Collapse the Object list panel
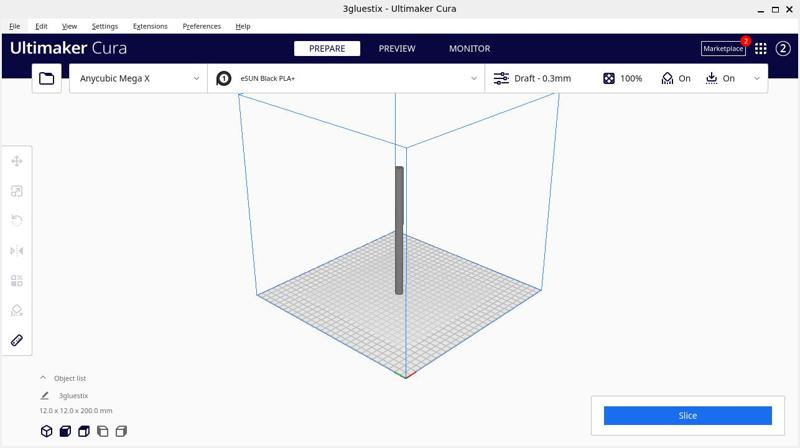The width and height of the screenshot is (800, 448). click(x=43, y=378)
